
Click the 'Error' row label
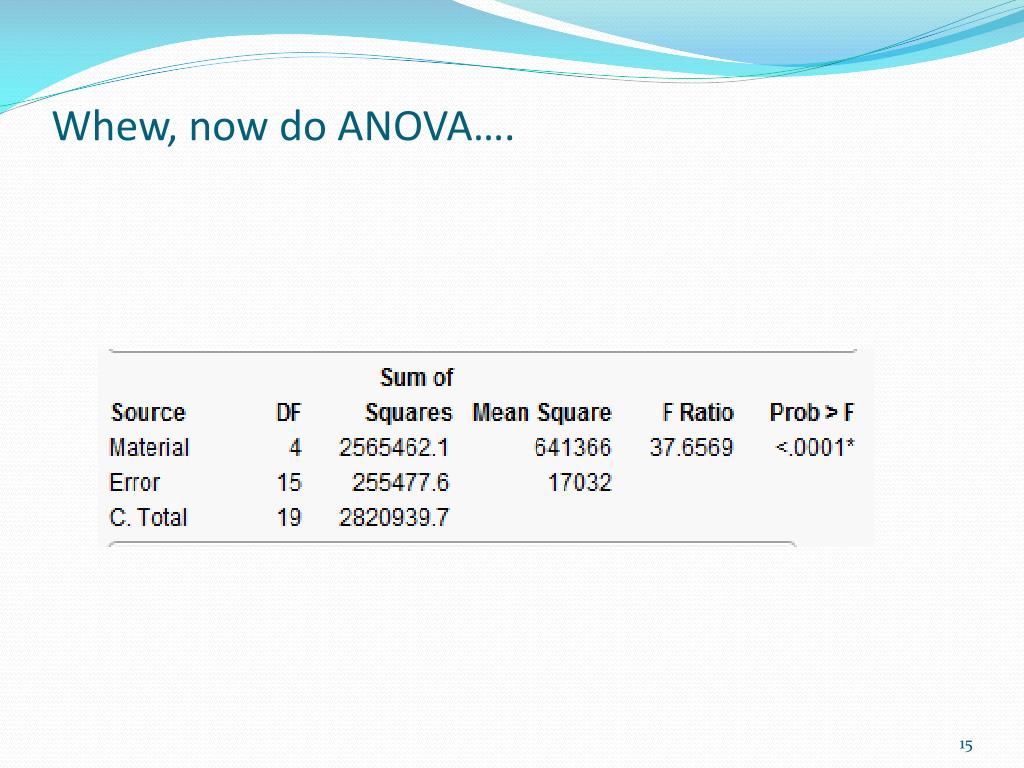pos(134,483)
